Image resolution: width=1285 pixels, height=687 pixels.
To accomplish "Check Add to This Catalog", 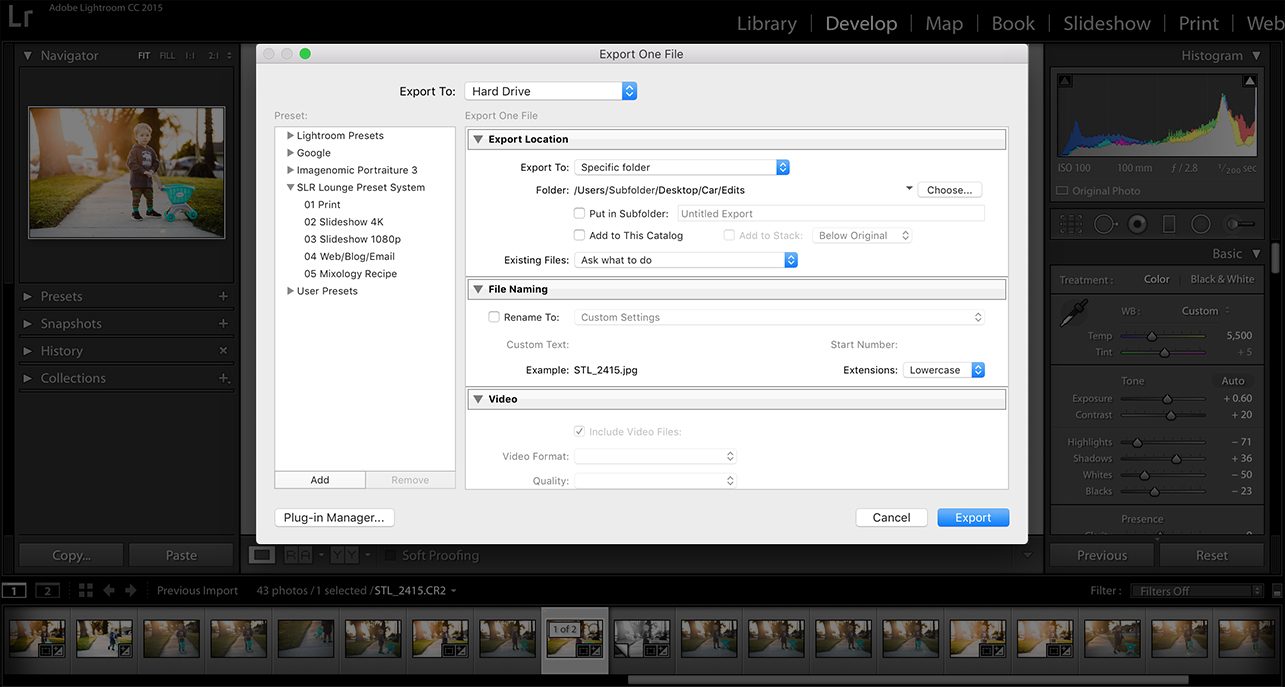I will (x=578, y=235).
